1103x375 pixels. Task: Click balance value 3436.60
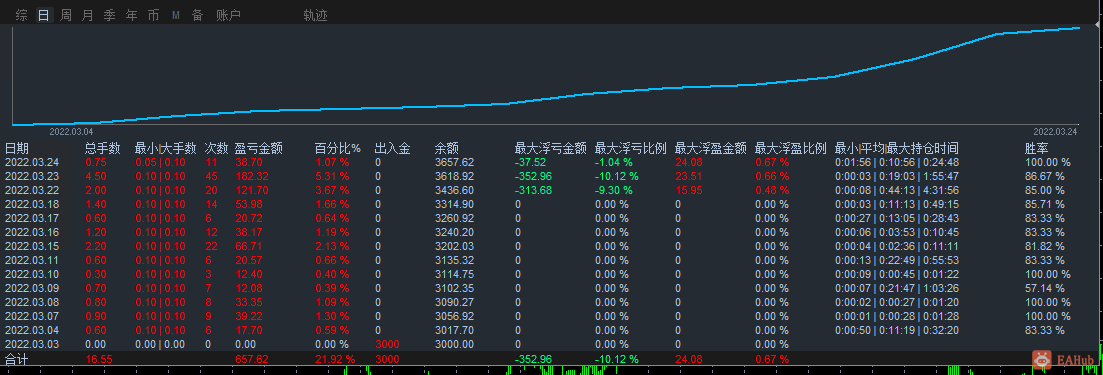454,190
